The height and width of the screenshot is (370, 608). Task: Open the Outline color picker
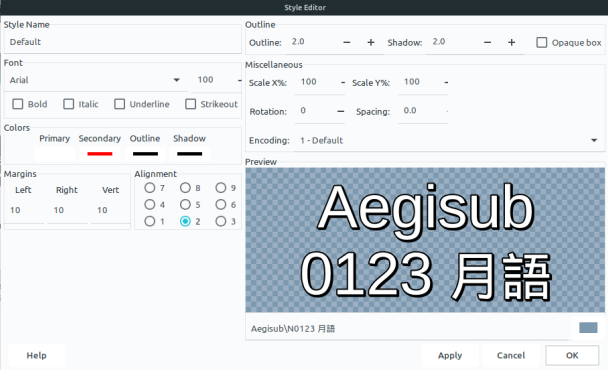point(145,154)
